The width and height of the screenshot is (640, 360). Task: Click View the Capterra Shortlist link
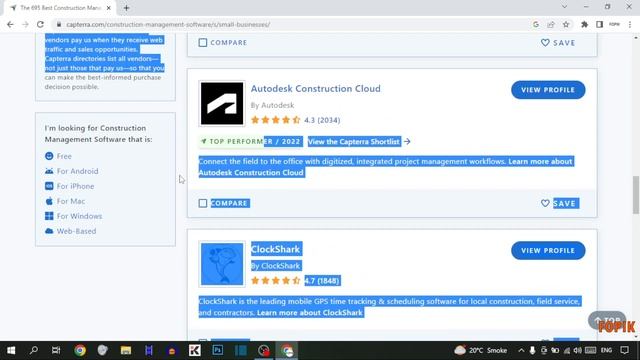353,142
